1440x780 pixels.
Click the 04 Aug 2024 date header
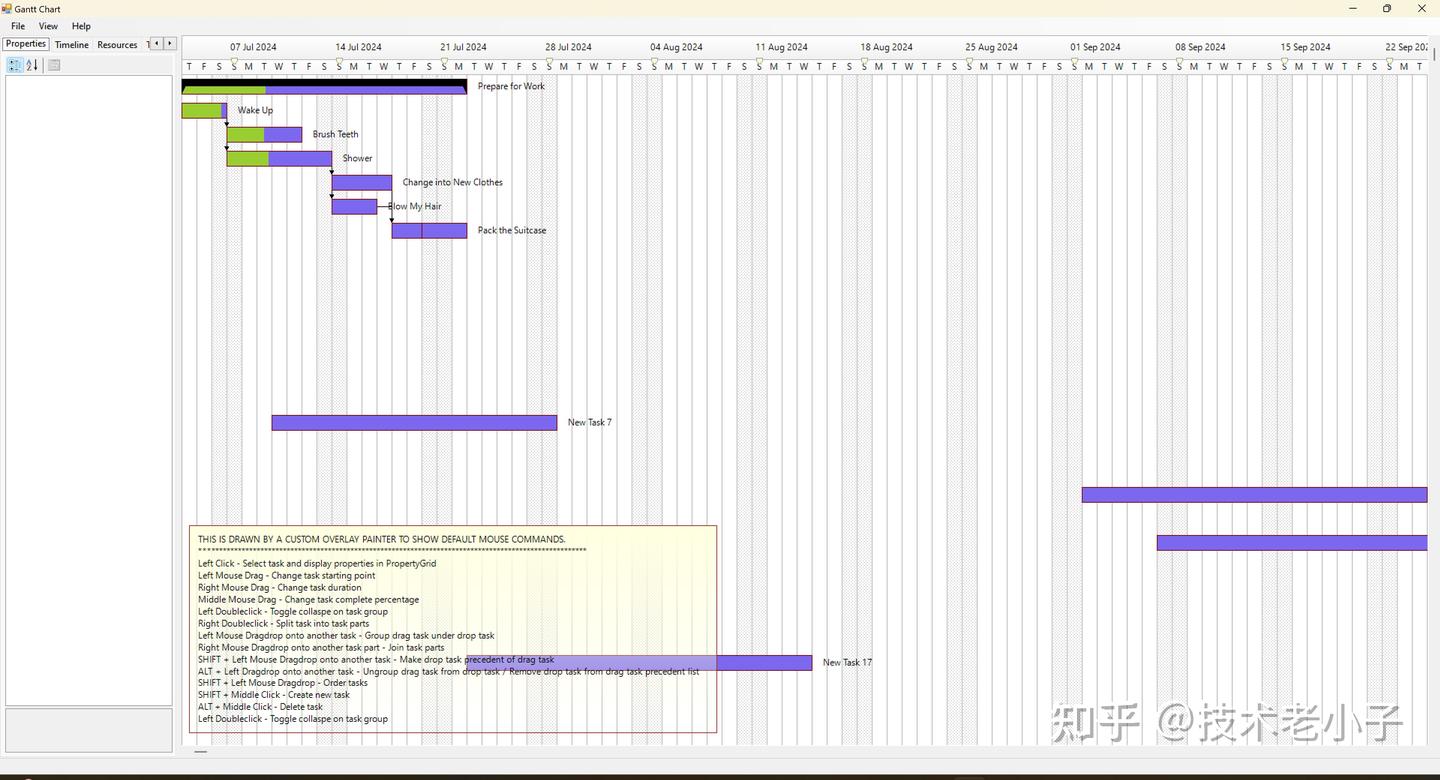pos(675,46)
